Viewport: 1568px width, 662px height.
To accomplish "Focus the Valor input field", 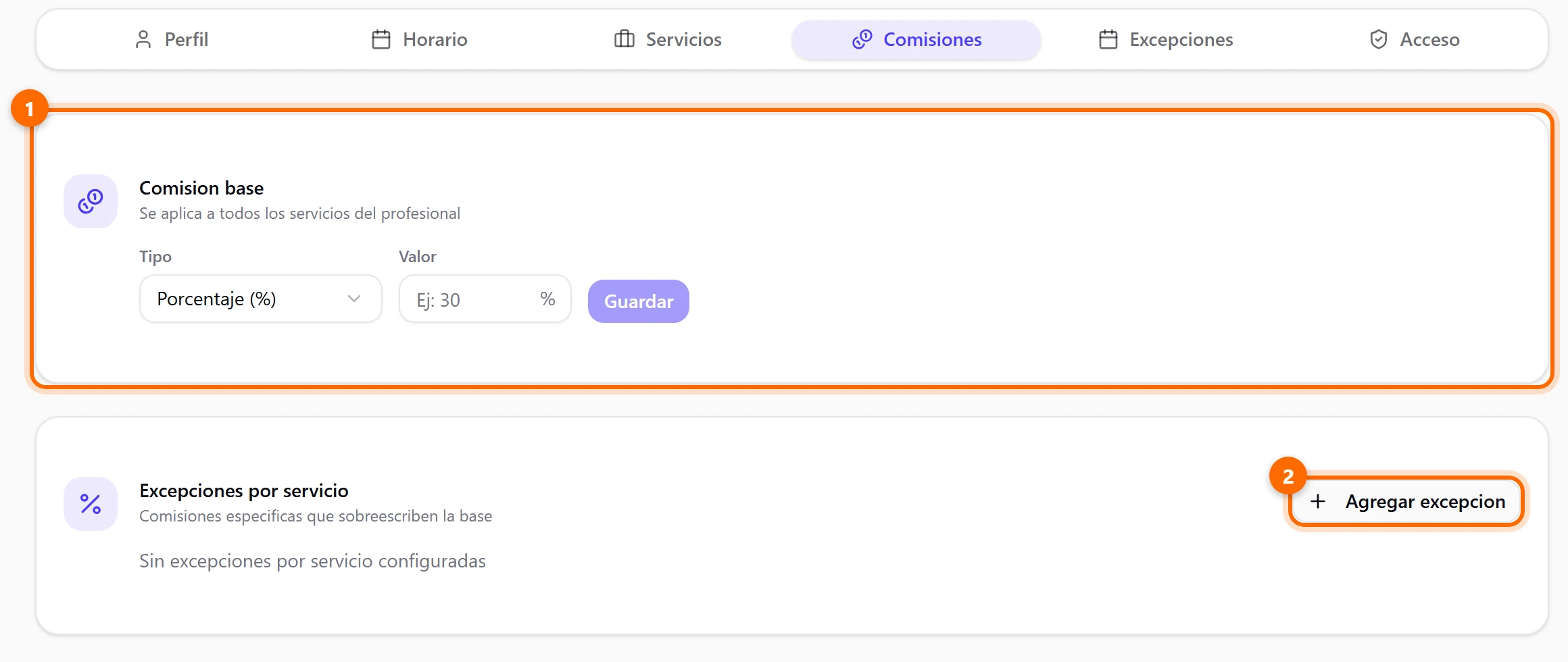I will pos(485,299).
